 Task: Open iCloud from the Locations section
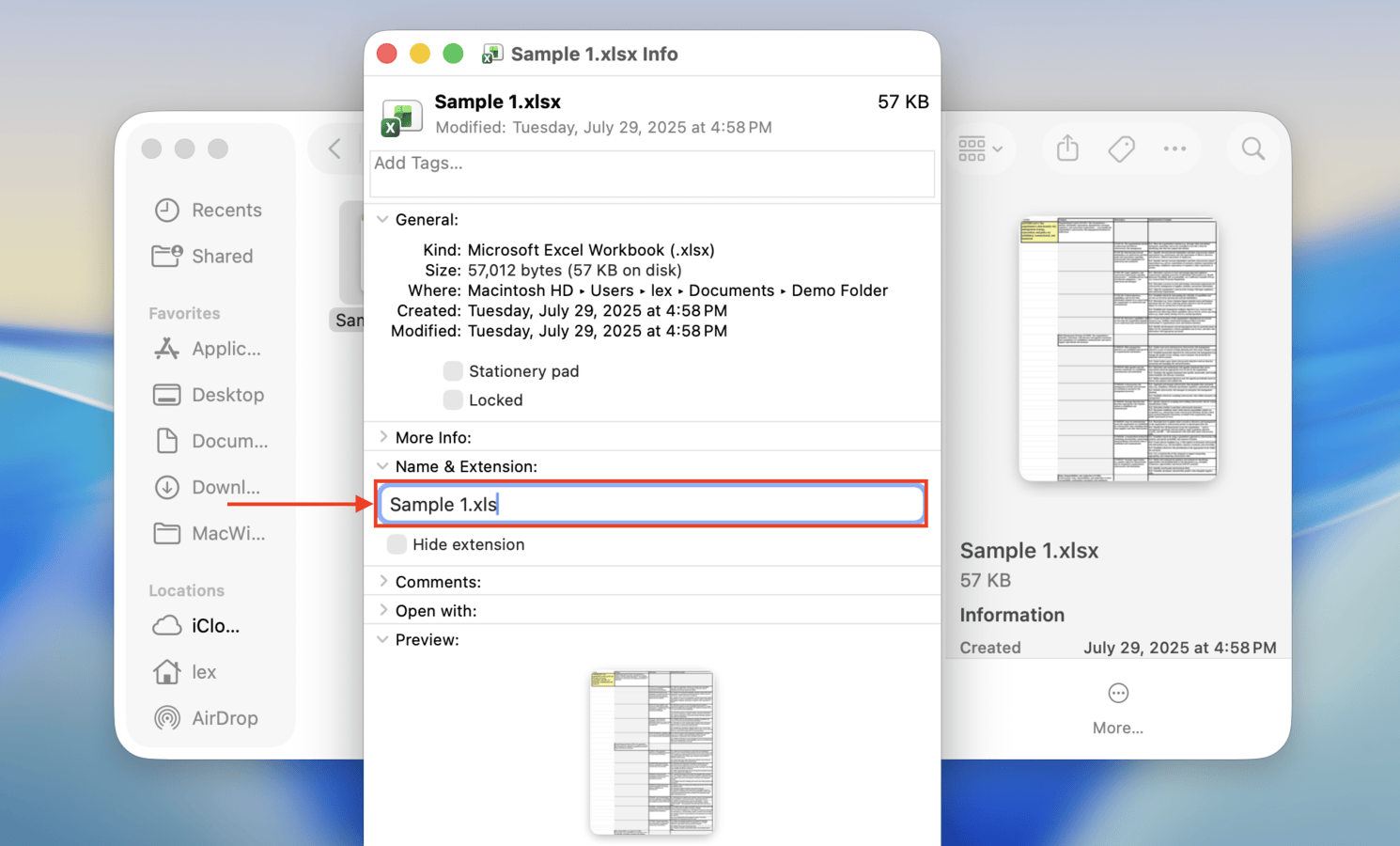[x=214, y=626]
